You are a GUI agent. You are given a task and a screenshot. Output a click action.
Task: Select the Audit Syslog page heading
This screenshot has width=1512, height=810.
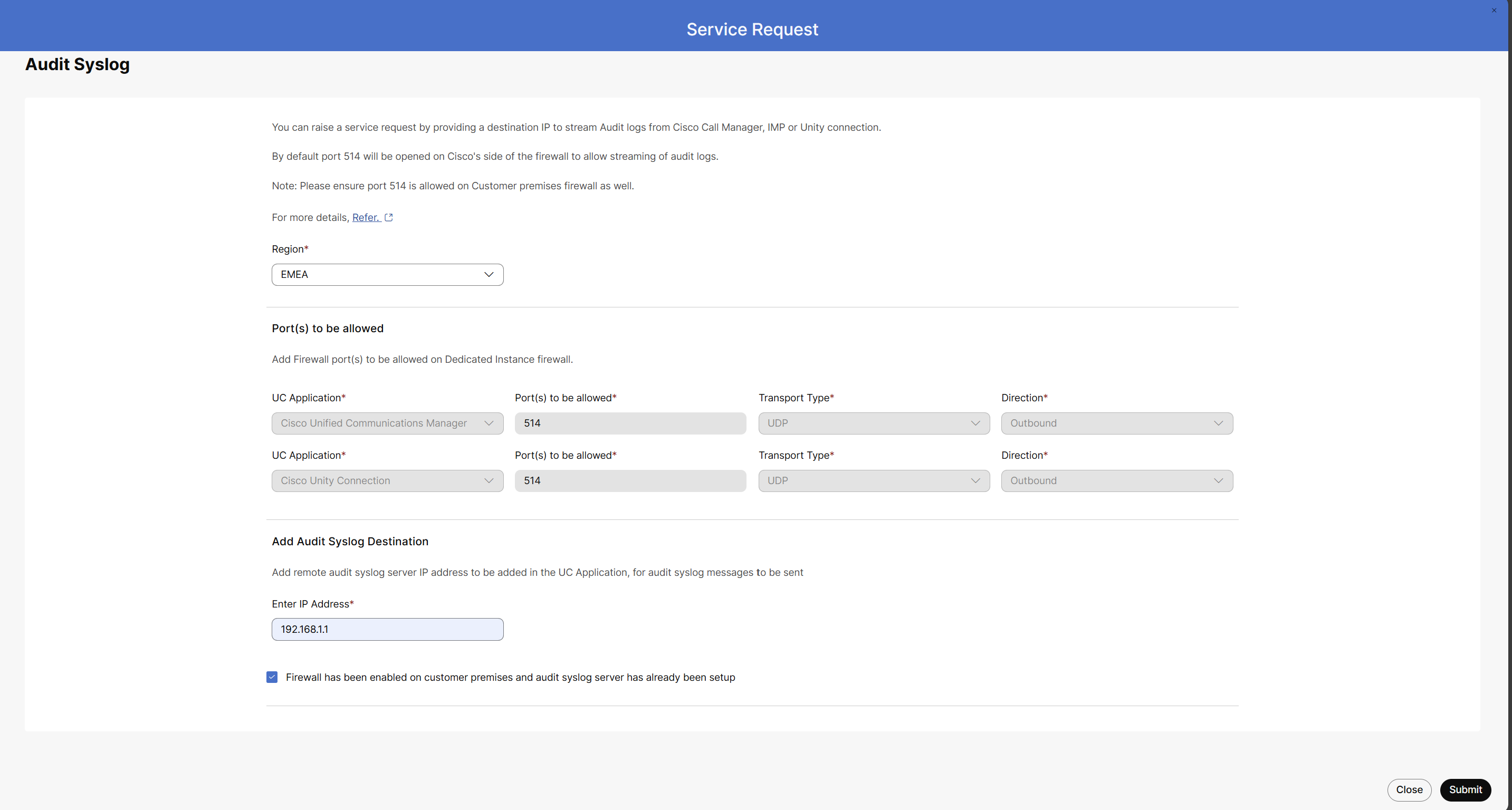(x=77, y=64)
